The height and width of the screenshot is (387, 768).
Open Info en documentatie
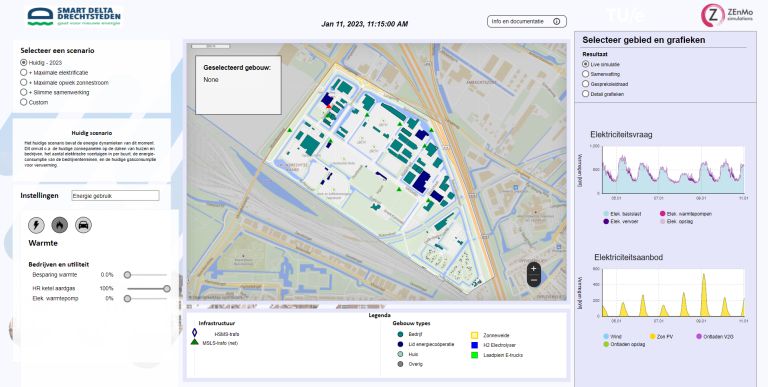tap(527, 22)
